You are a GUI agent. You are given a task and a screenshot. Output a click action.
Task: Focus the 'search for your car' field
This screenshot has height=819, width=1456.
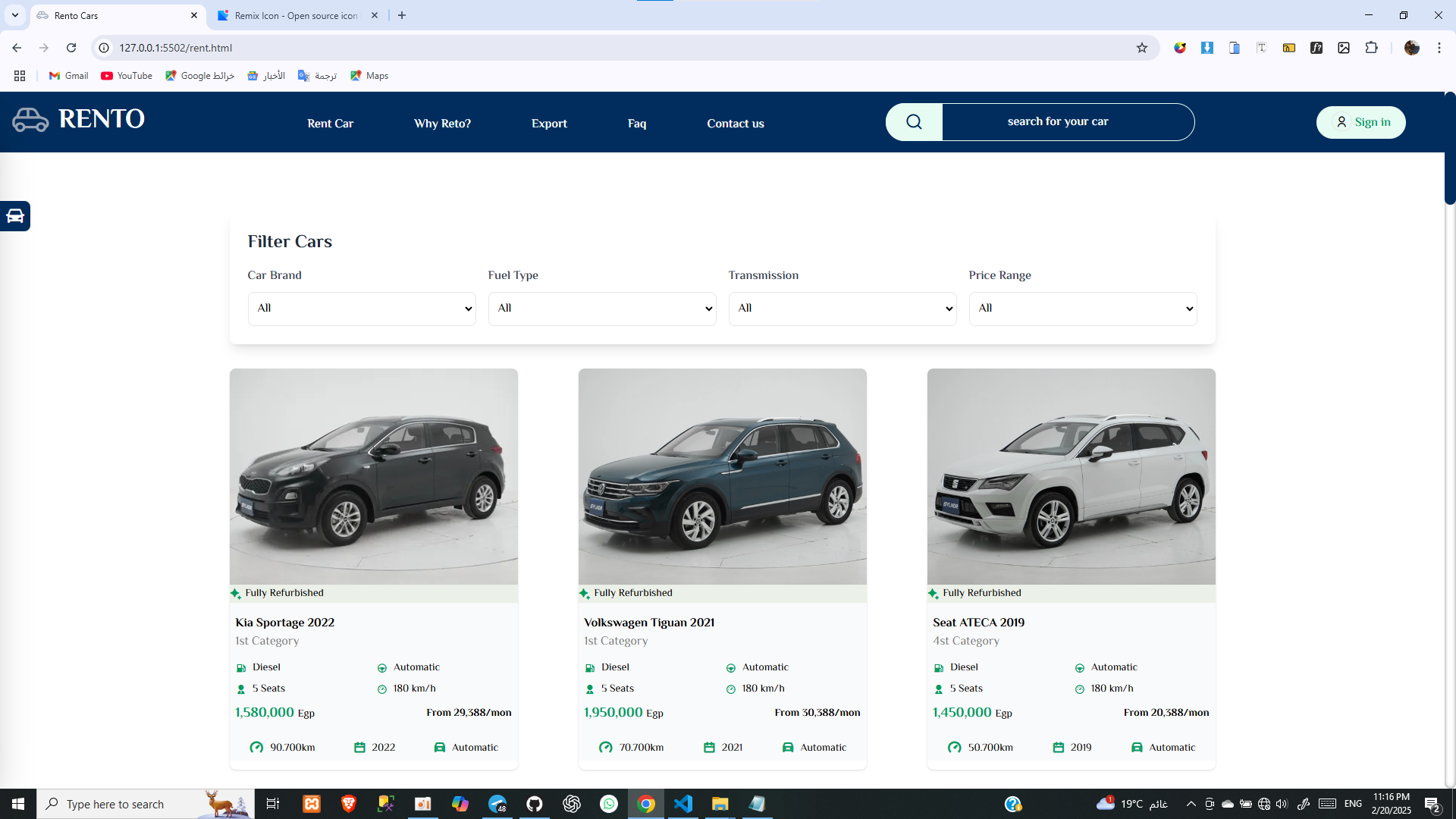pos(1068,122)
